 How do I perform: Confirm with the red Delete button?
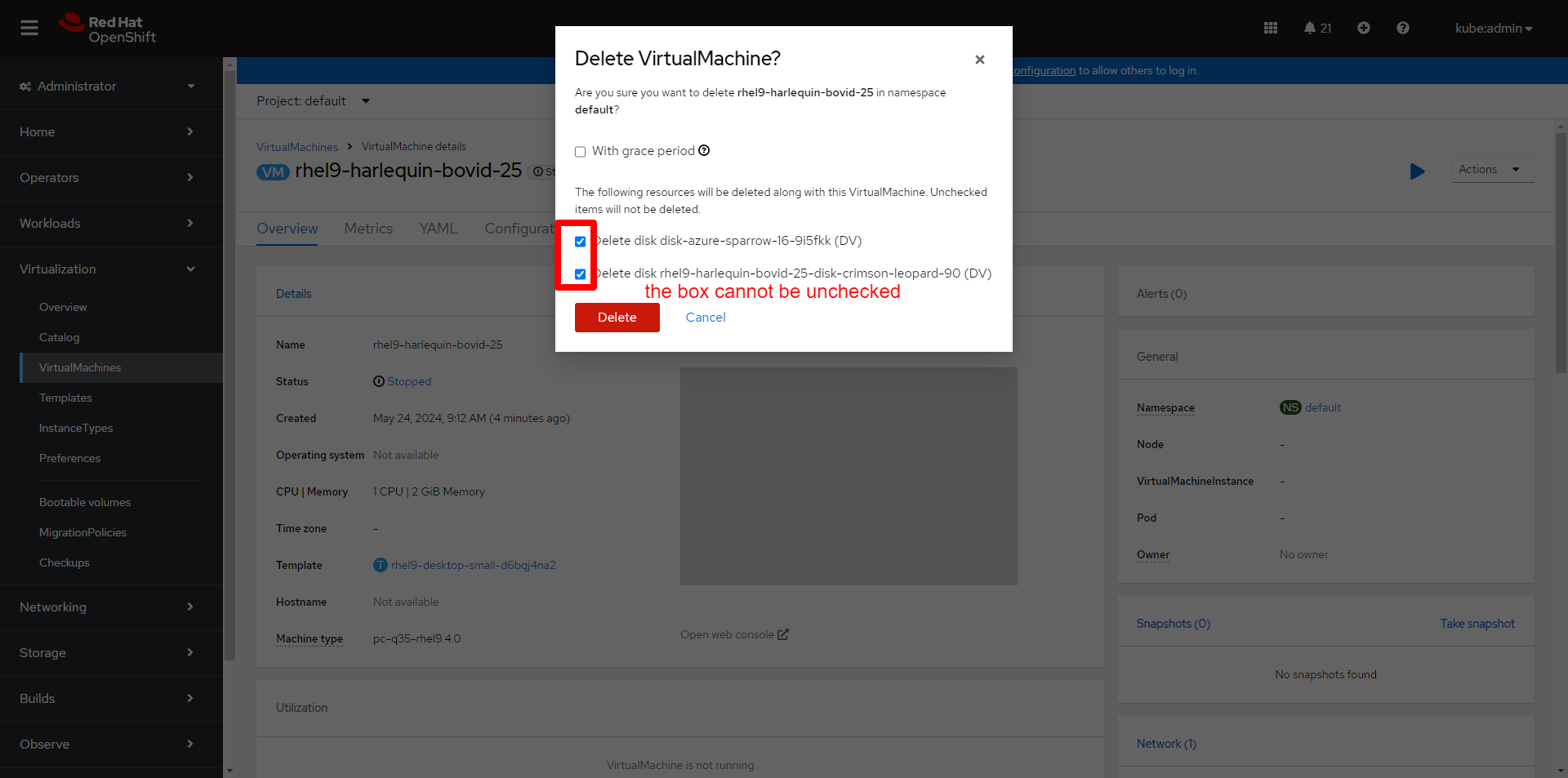click(x=617, y=318)
